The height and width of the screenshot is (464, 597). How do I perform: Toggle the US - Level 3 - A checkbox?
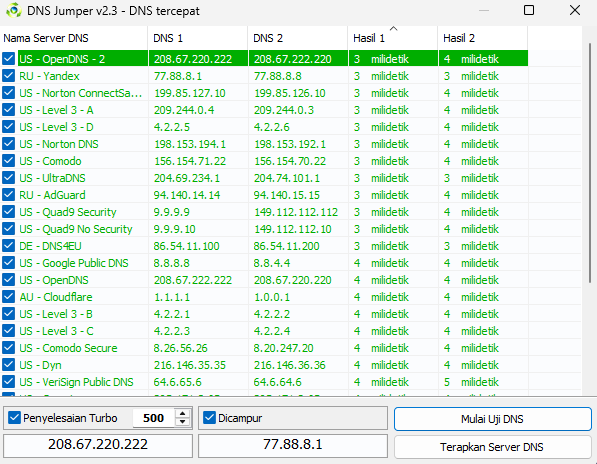[x=8, y=110]
